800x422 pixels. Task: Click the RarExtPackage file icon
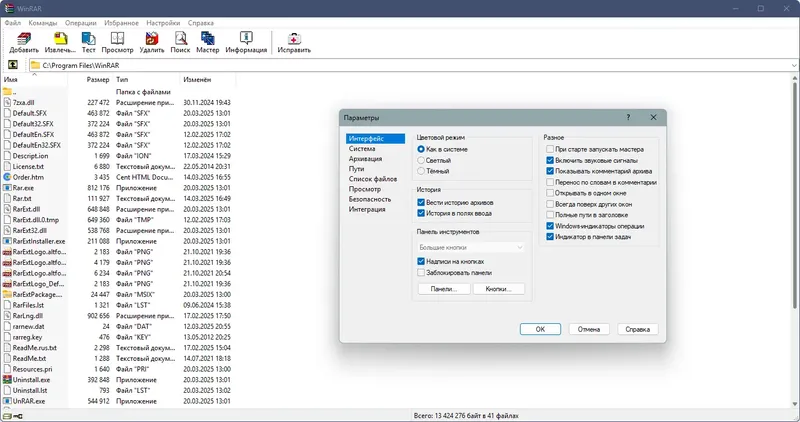coord(7,294)
